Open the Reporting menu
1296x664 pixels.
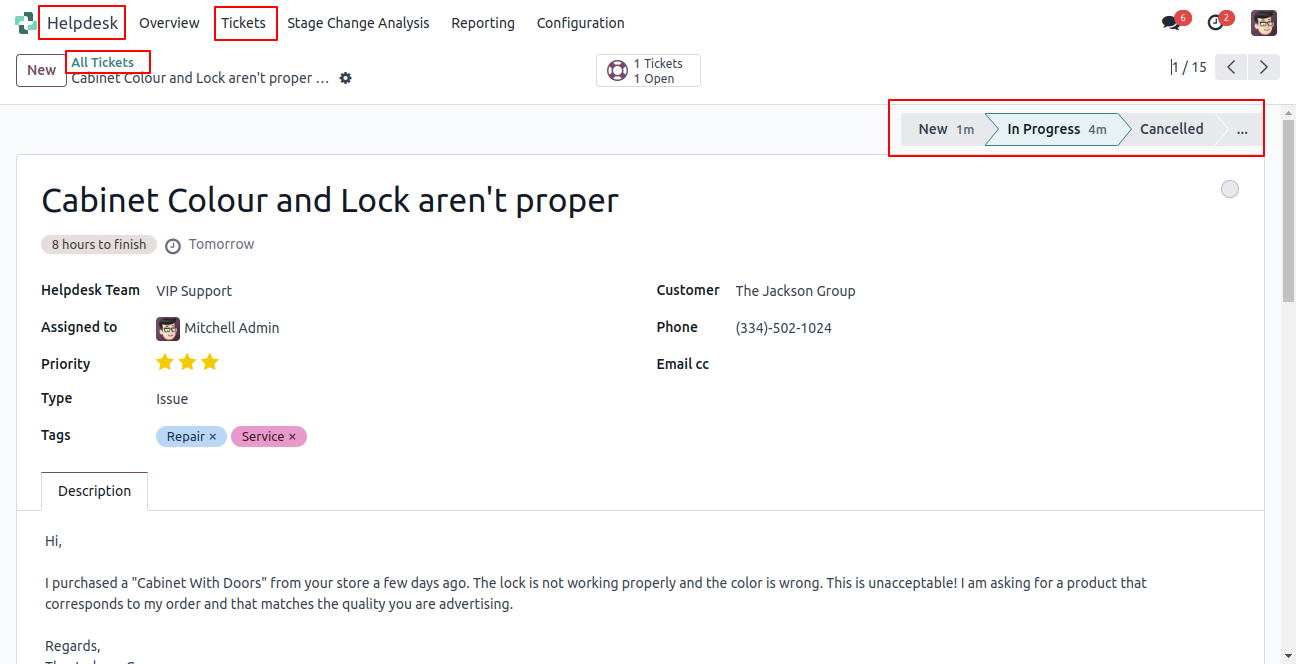(x=483, y=23)
